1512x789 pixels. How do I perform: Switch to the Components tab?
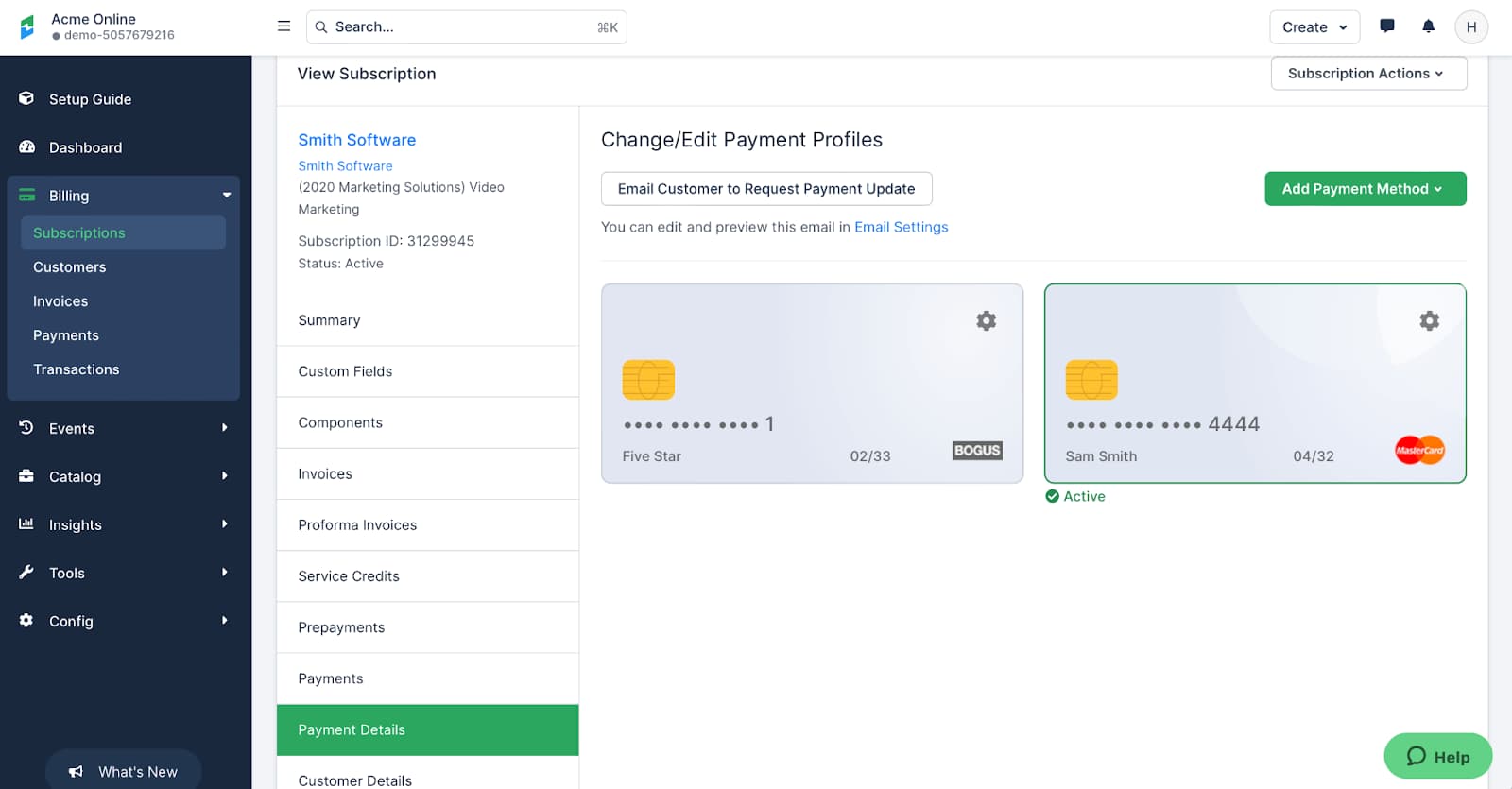coord(340,422)
